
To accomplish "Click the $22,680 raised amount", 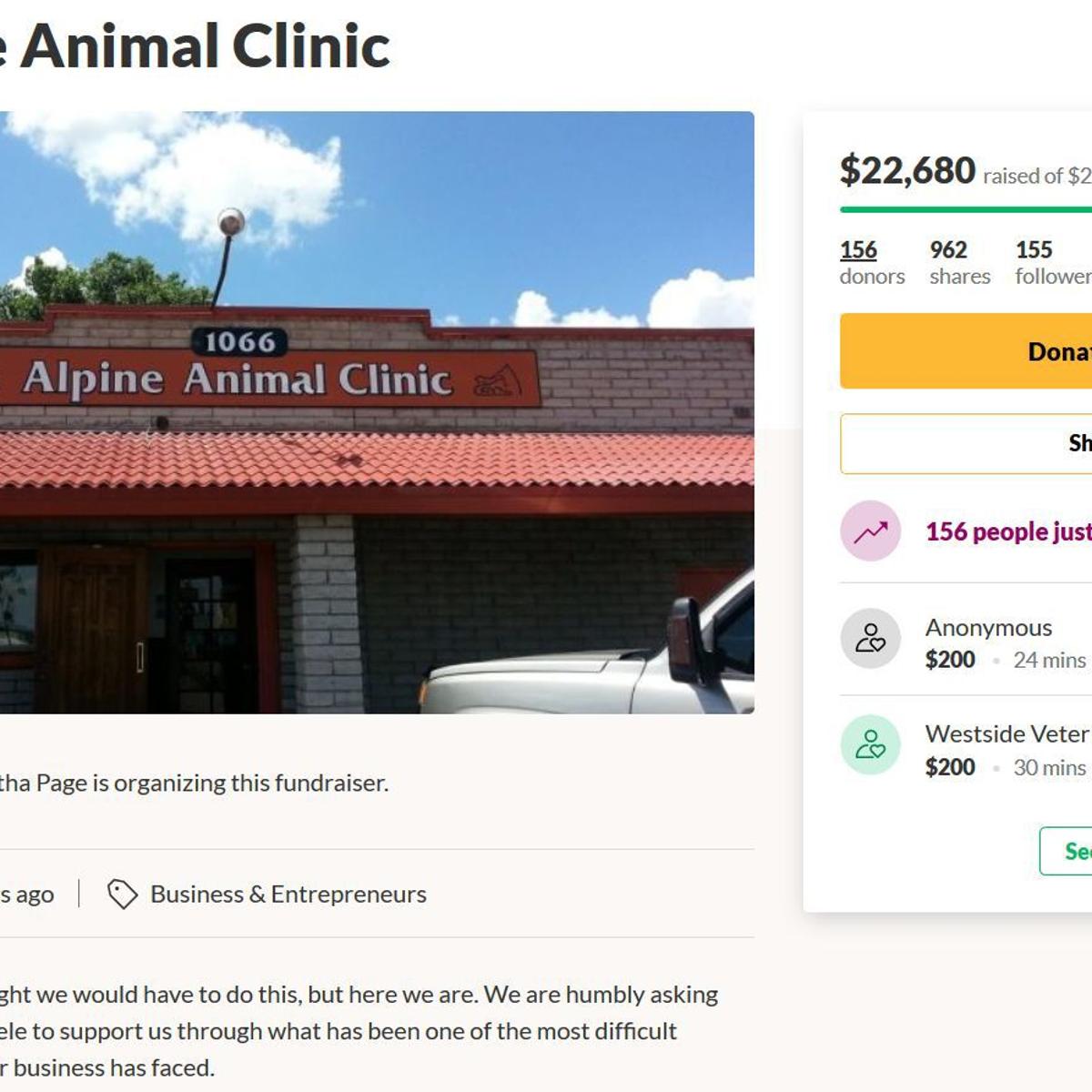I will tap(907, 171).
